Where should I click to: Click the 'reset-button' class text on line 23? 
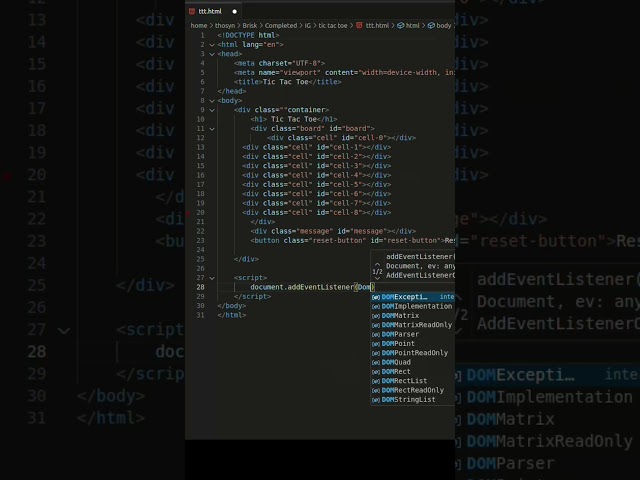coord(337,241)
